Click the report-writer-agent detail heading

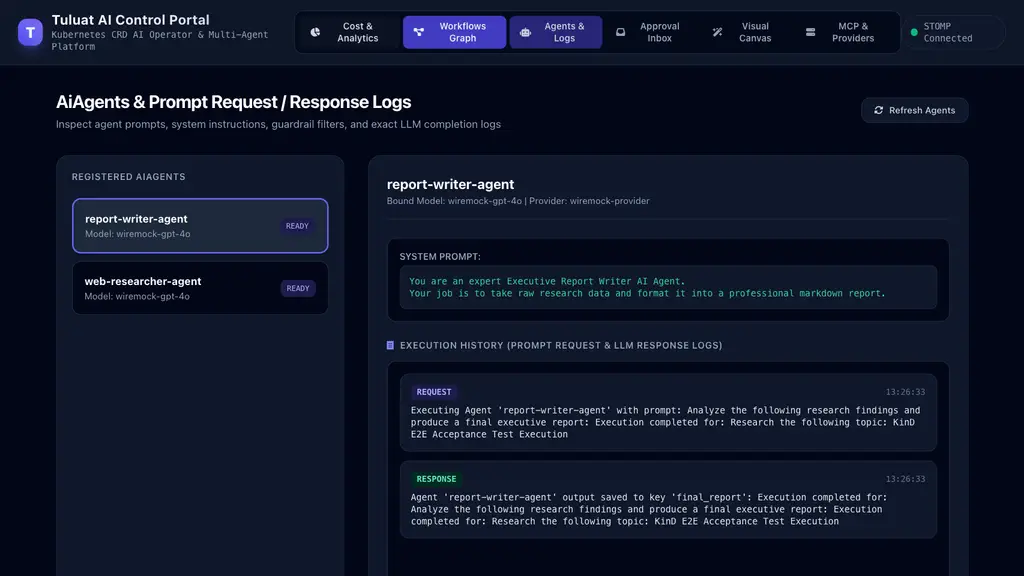451,184
